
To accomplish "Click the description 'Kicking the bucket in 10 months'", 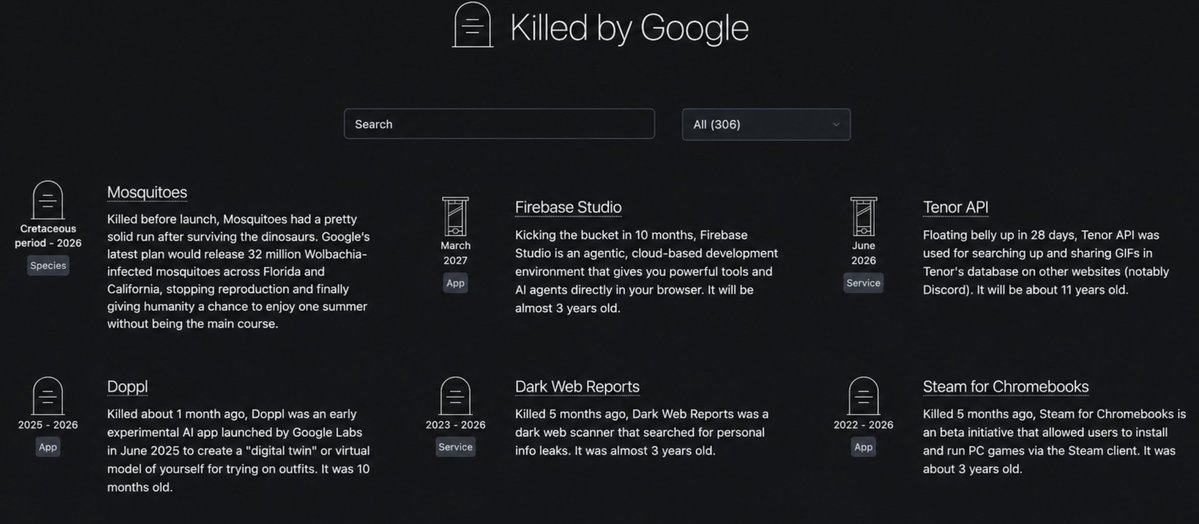I will [x=646, y=272].
